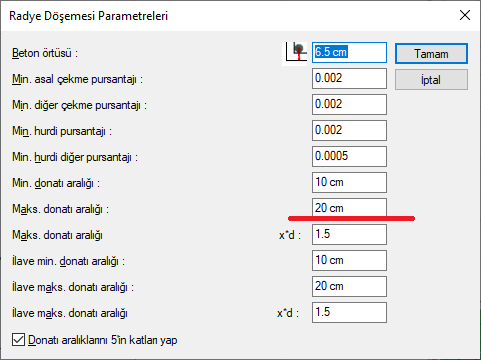481x360 pixels.
Task: Edit Min. asal çekme pursantajı field
Action: click(x=349, y=78)
